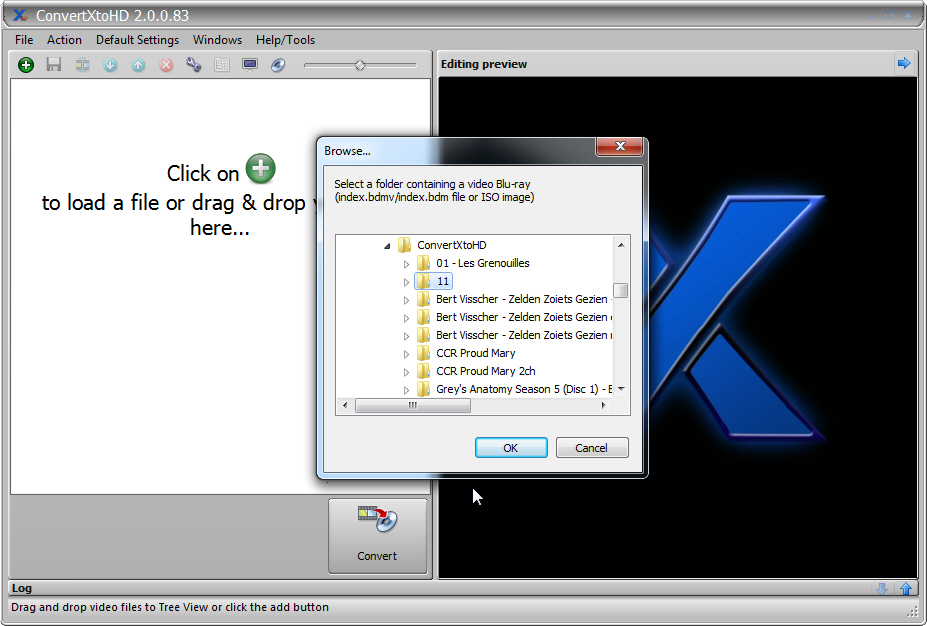Screen dimensions: 927x626
Task: Click the folder tree horizontal scrollbar thumb
Action: pos(413,405)
